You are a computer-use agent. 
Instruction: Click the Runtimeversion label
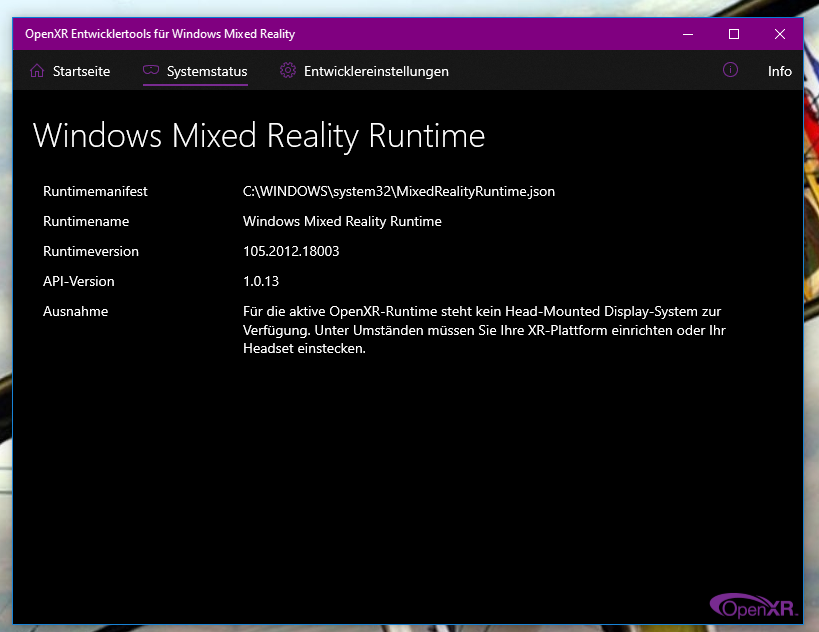tap(91, 251)
